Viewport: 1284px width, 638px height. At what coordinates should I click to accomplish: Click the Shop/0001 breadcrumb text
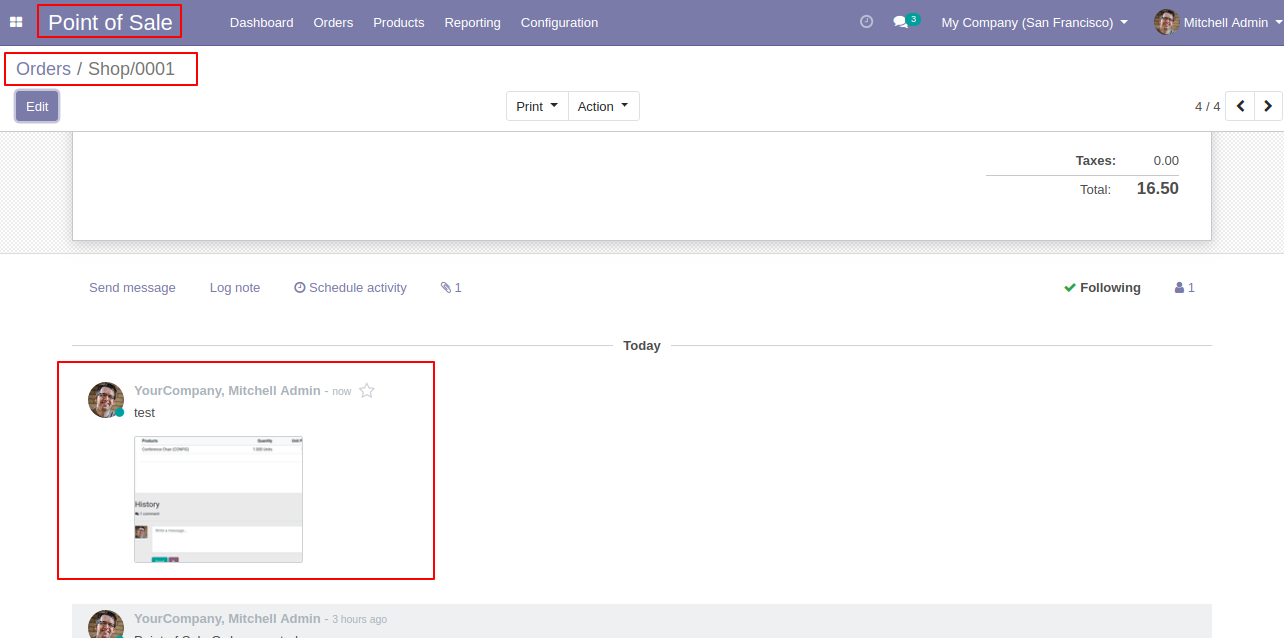click(x=131, y=69)
